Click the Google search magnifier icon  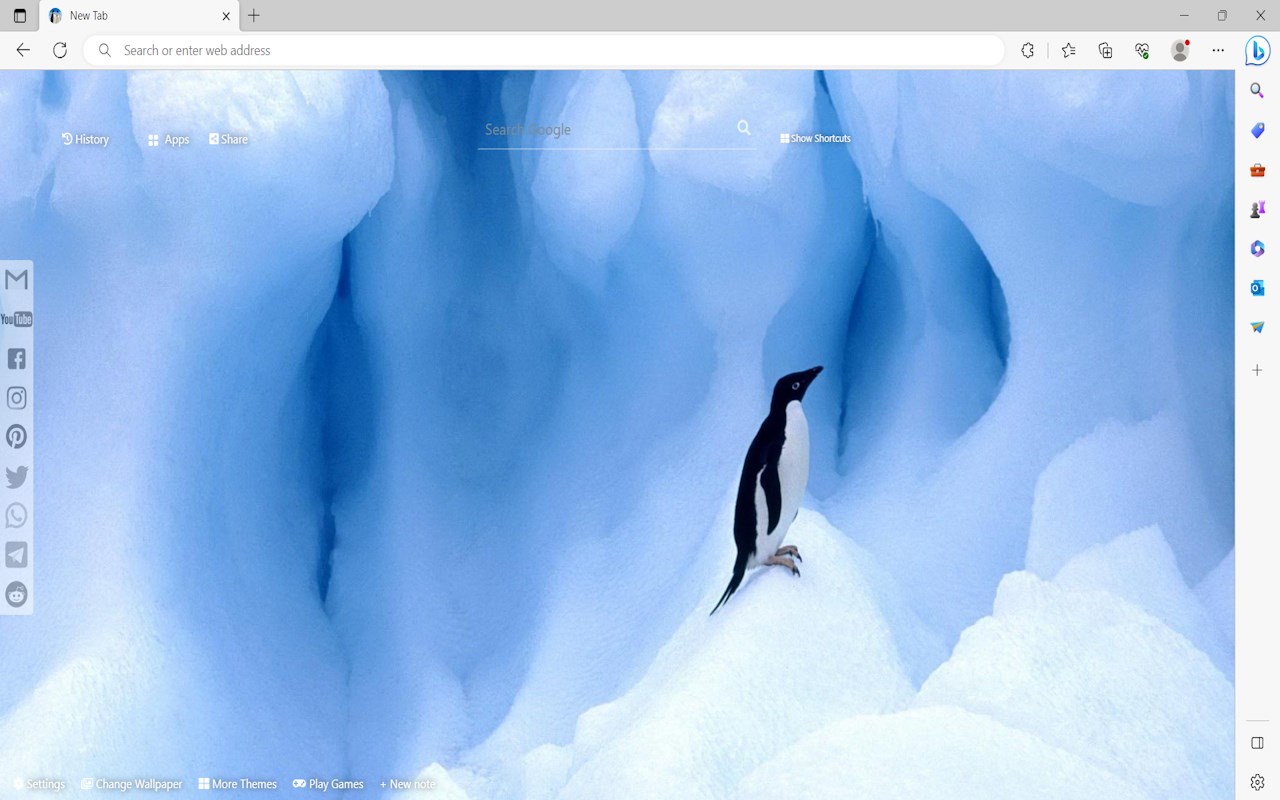744,128
